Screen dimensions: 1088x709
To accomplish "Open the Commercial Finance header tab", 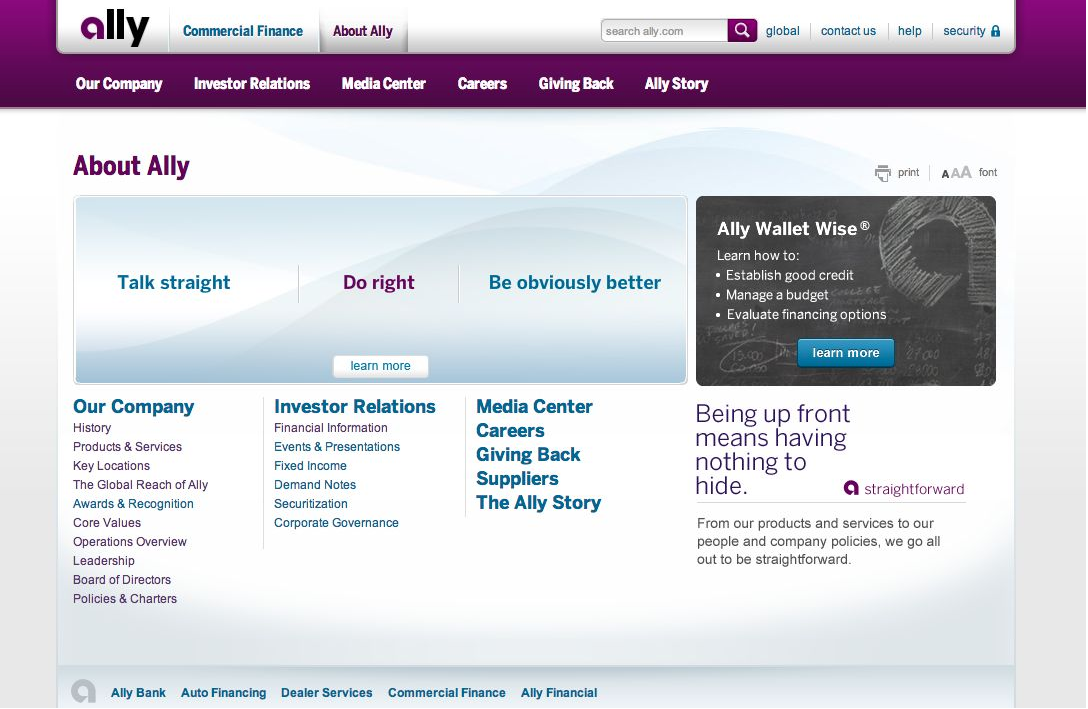I will (x=243, y=31).
